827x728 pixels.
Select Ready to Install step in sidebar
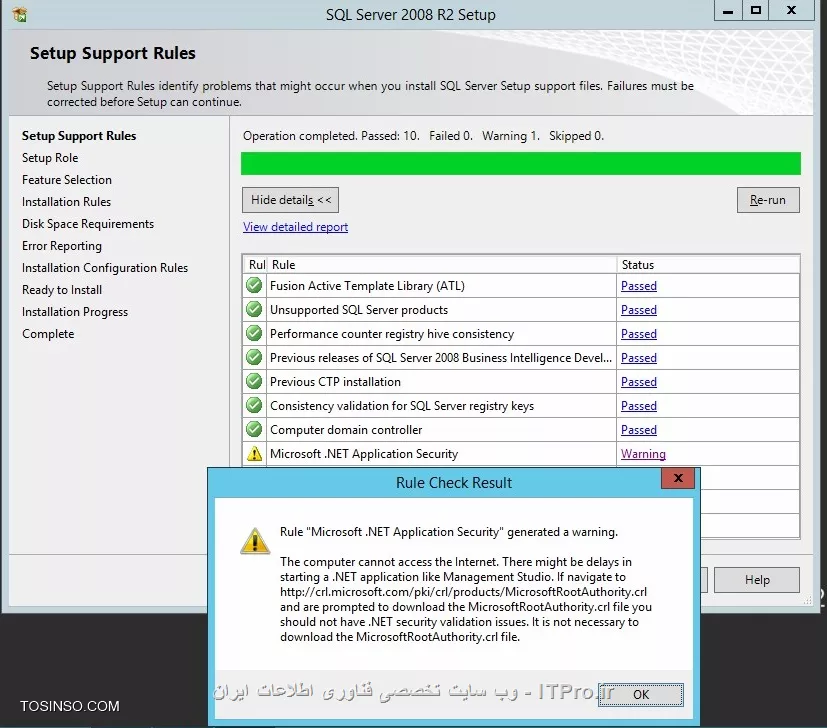point(62,290)
